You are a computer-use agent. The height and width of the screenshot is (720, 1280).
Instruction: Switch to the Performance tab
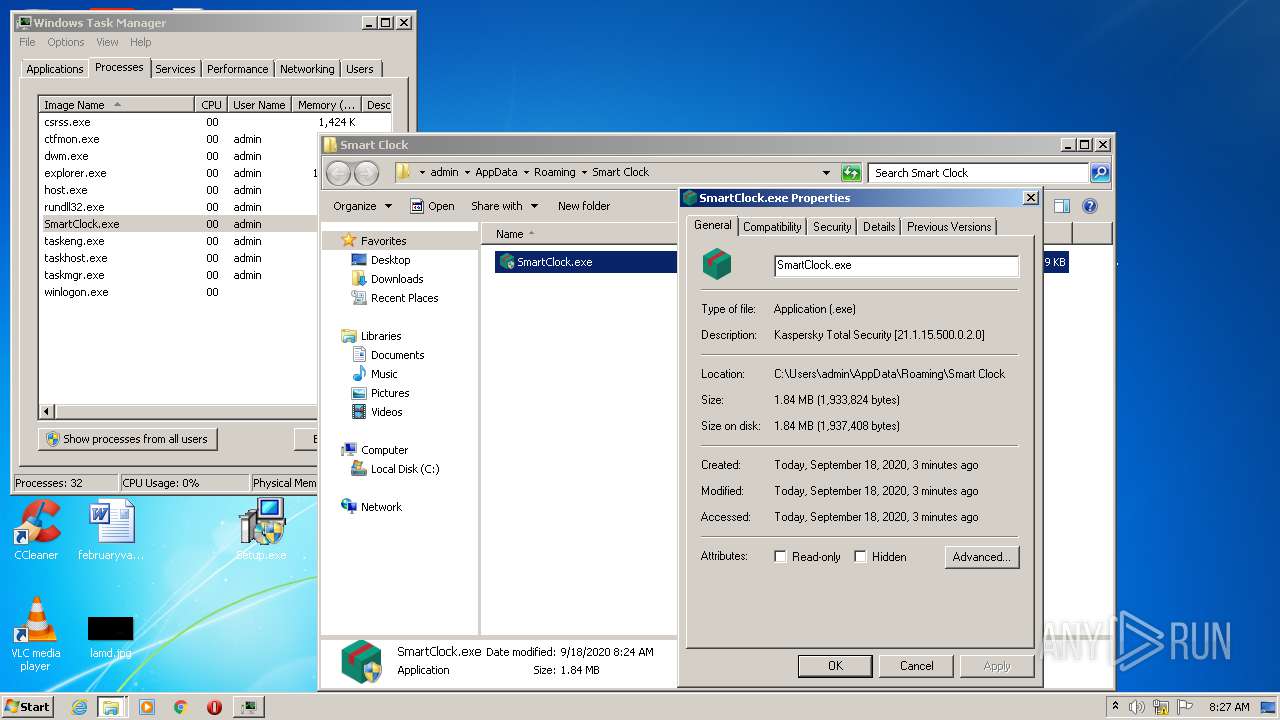[237, 69]
